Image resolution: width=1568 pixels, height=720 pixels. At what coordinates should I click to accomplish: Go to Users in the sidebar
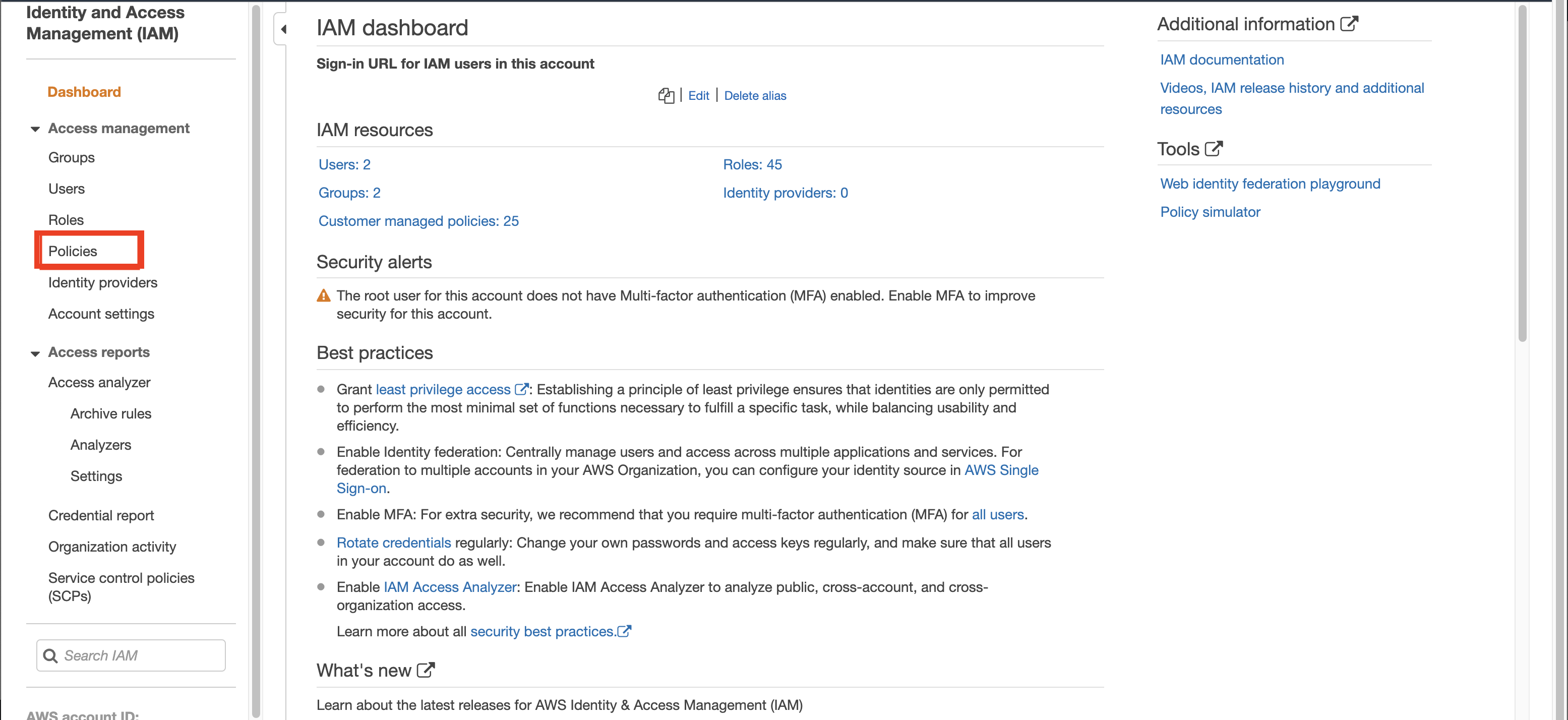point(67,189)
